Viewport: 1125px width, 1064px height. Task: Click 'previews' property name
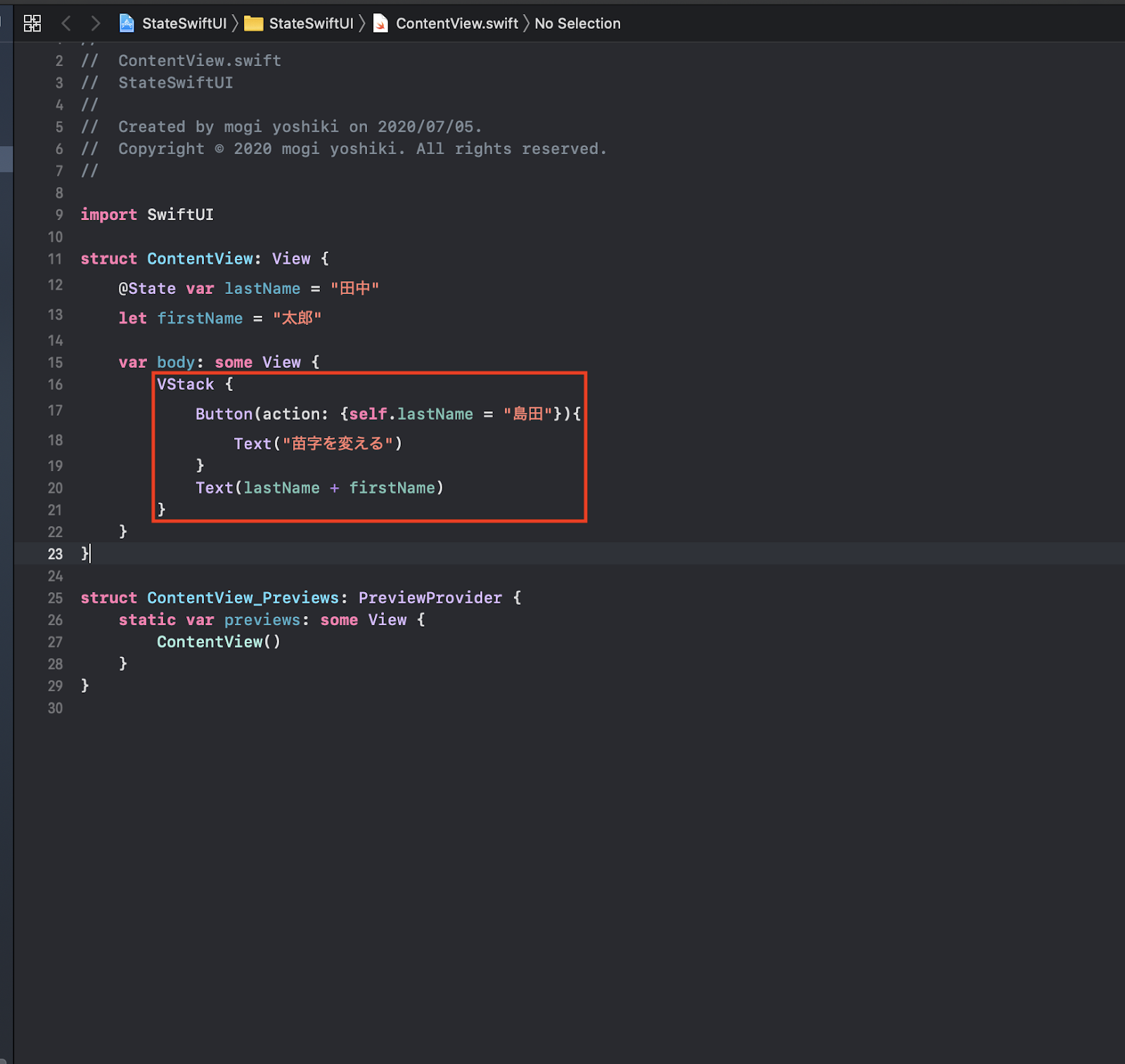(x=262, y=620)
